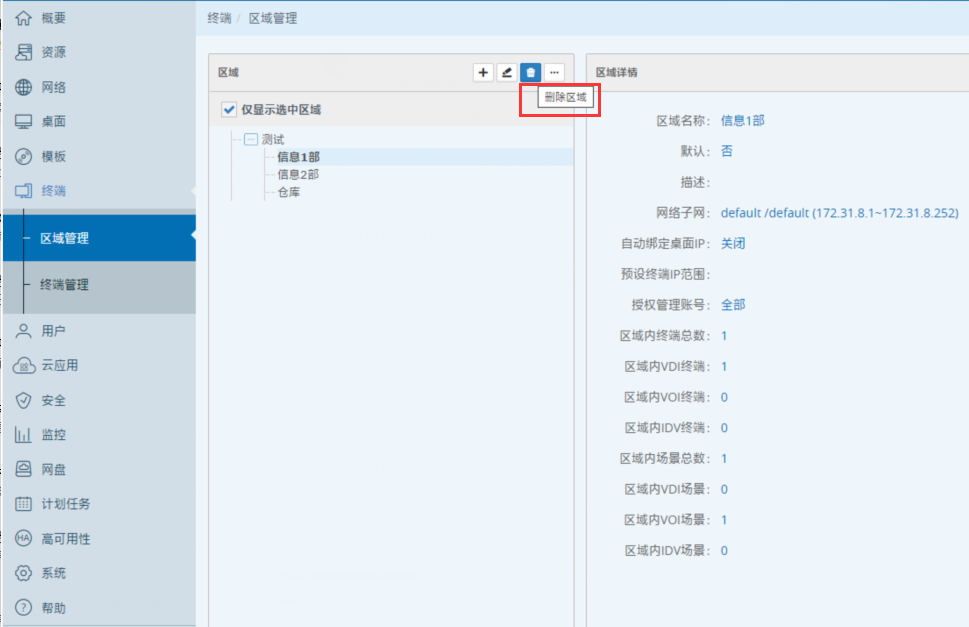Open 模板 disc icon in sidebar

pos(24,156)
